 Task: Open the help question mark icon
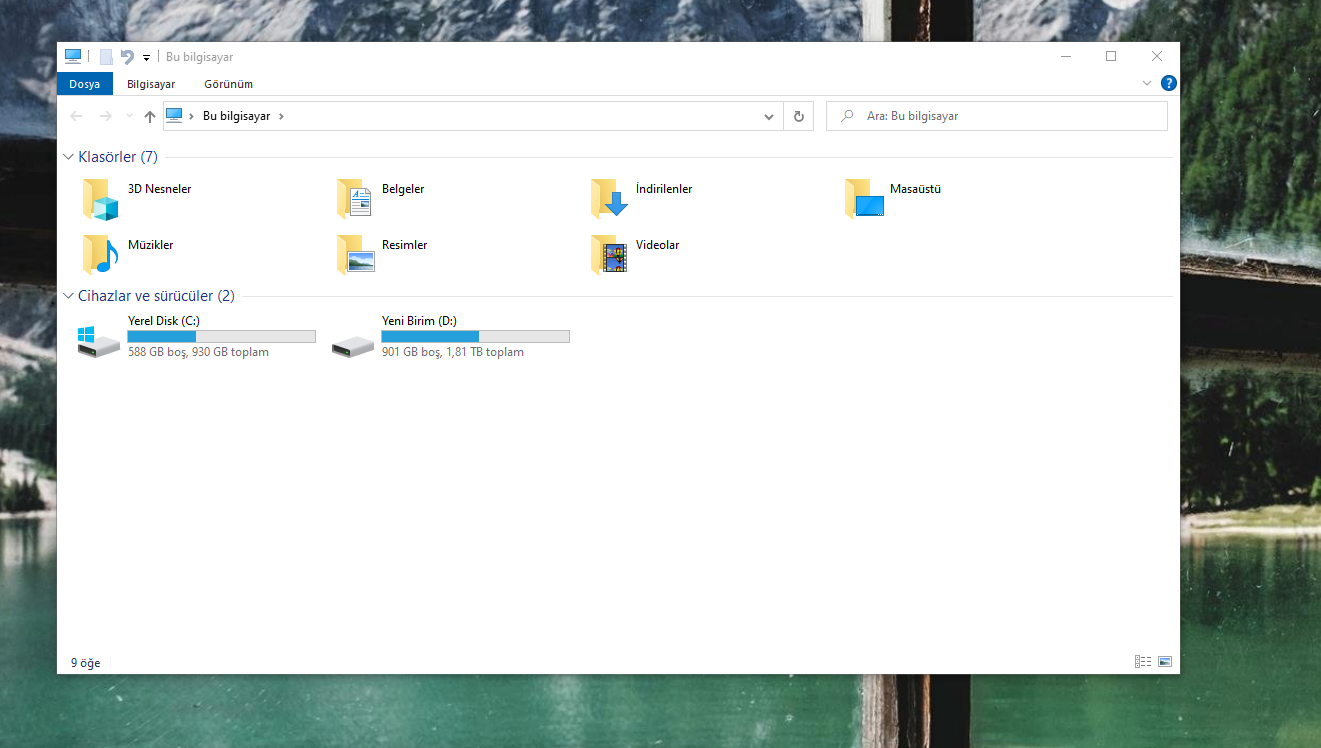coord(1168,84)
